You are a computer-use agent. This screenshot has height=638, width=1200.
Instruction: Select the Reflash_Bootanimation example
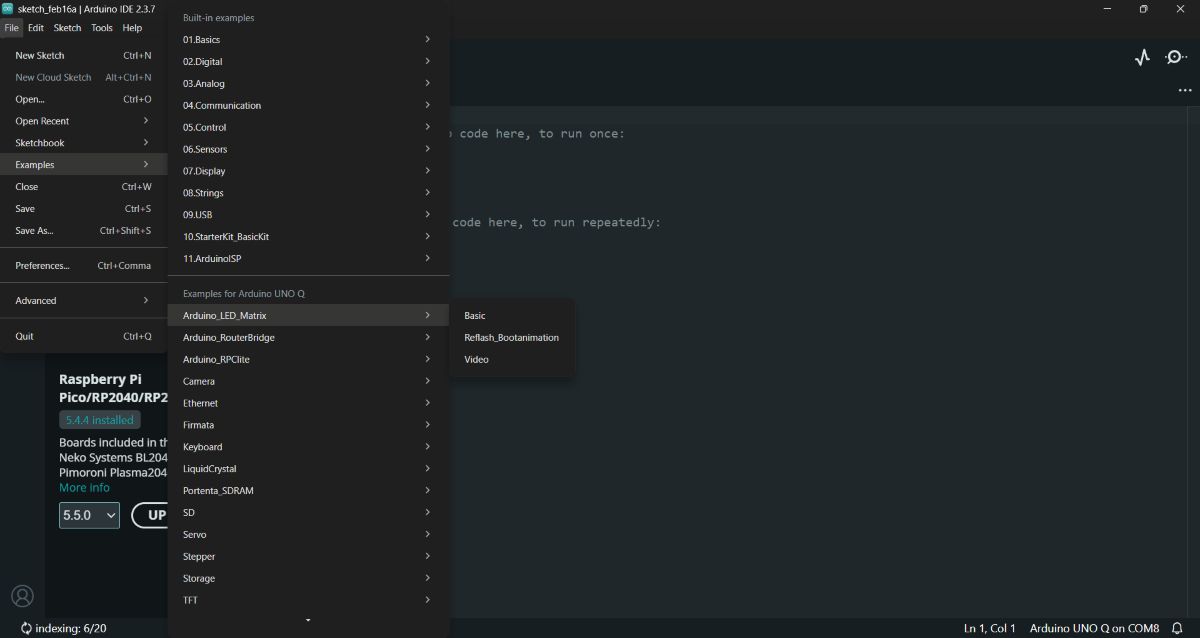click(510, 337)
